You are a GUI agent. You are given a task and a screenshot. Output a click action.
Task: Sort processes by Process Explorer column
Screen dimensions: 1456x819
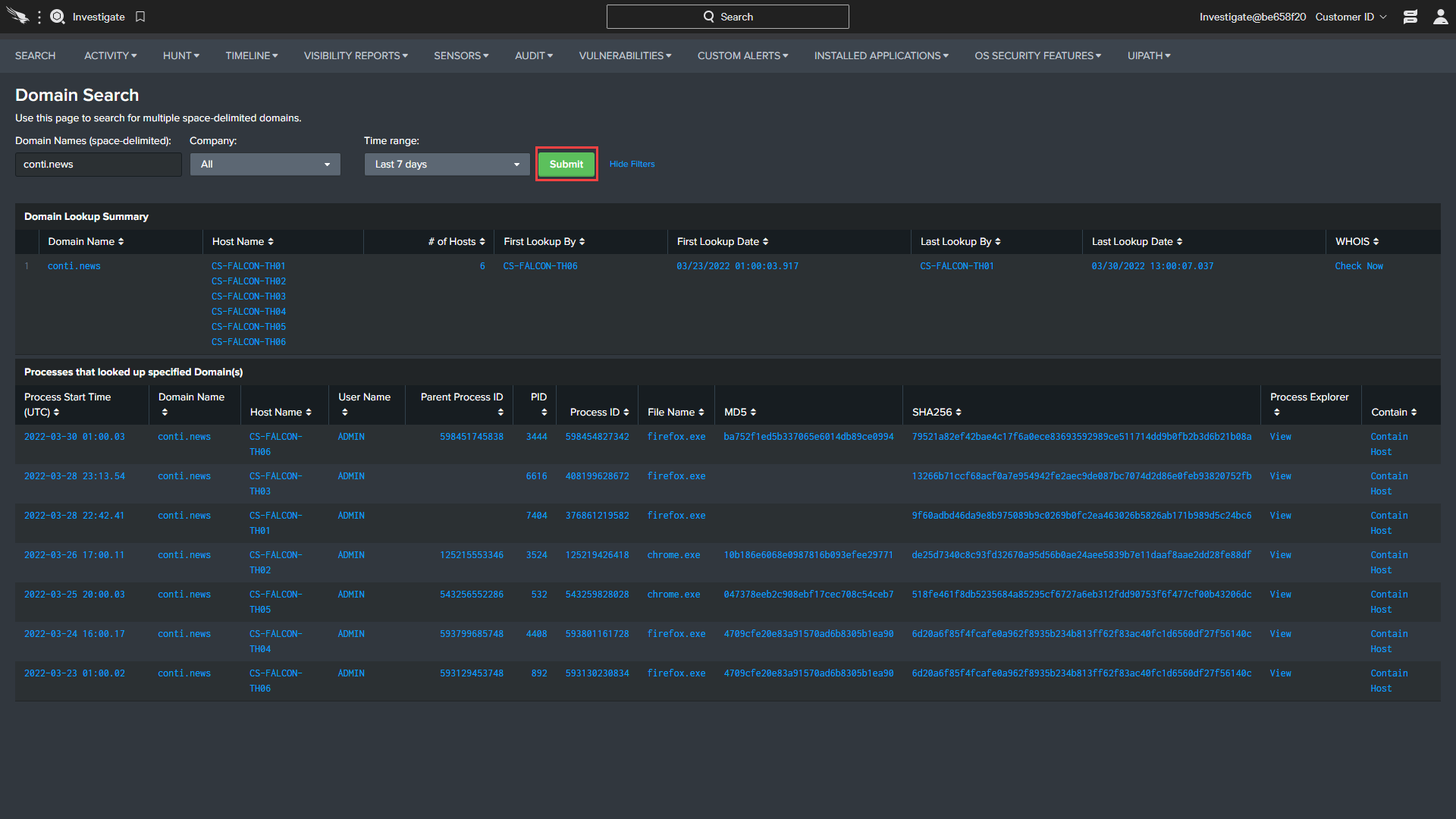[x=1309, y=404]
